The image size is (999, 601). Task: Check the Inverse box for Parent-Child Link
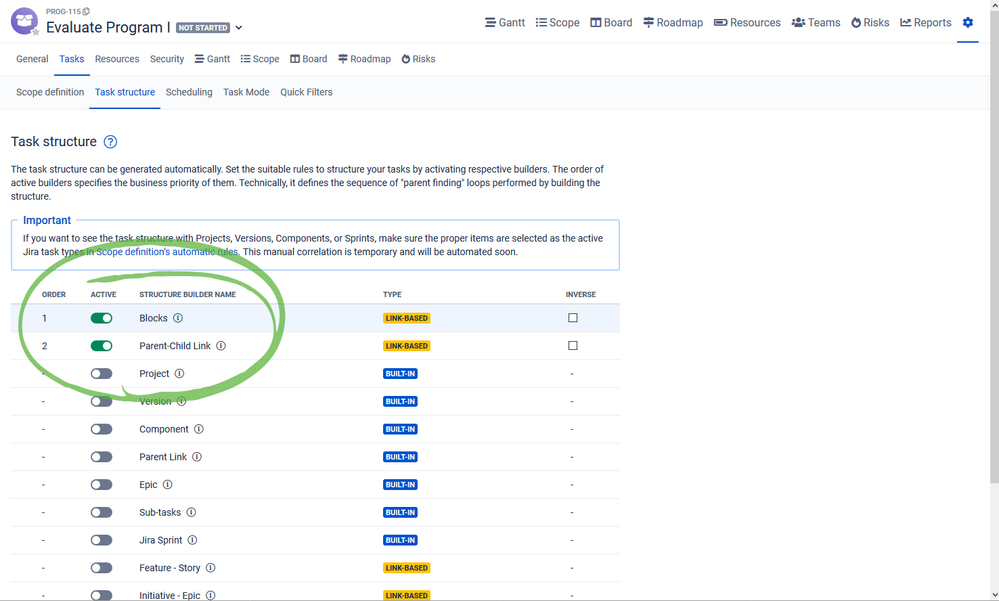click(573, 345)
